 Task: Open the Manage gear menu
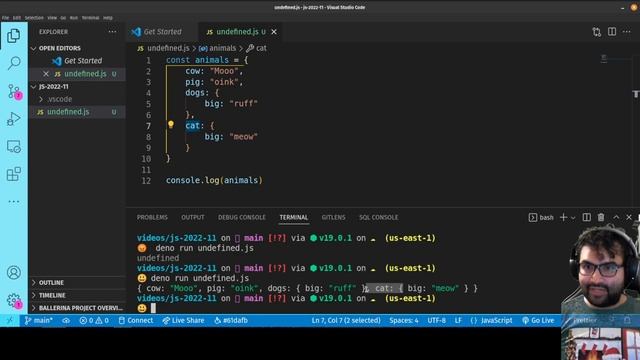coord(14,301)
